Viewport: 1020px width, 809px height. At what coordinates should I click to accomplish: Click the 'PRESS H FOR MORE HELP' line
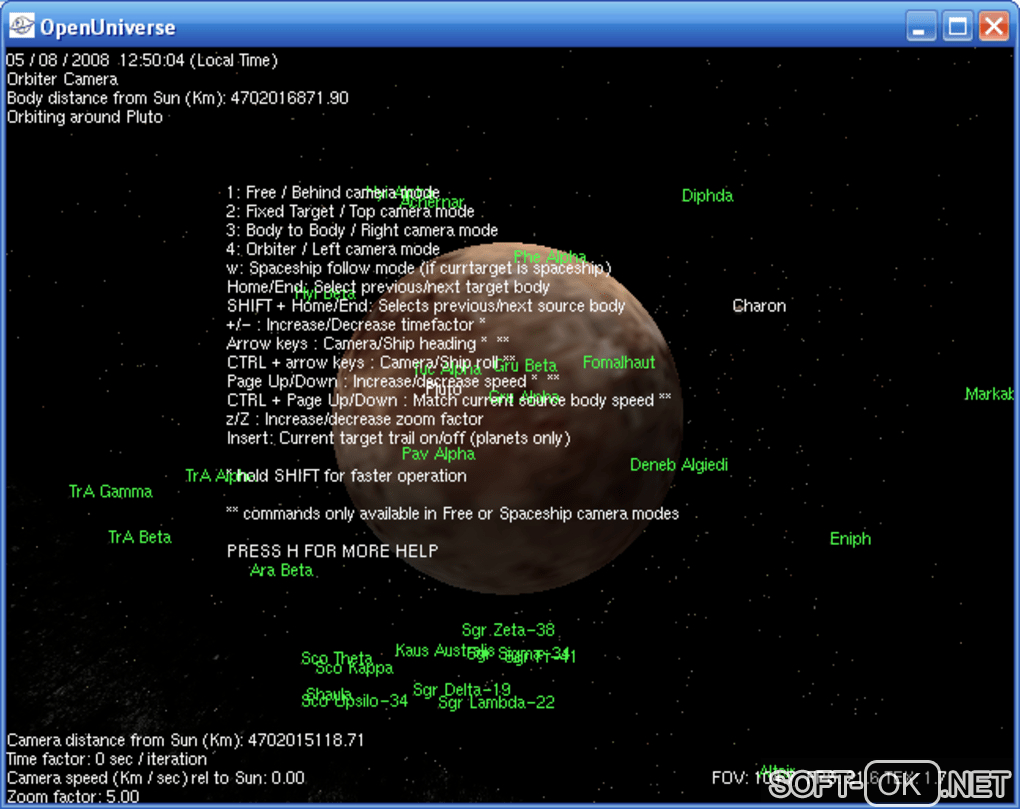pyautogui.click(x=332, y=551)
